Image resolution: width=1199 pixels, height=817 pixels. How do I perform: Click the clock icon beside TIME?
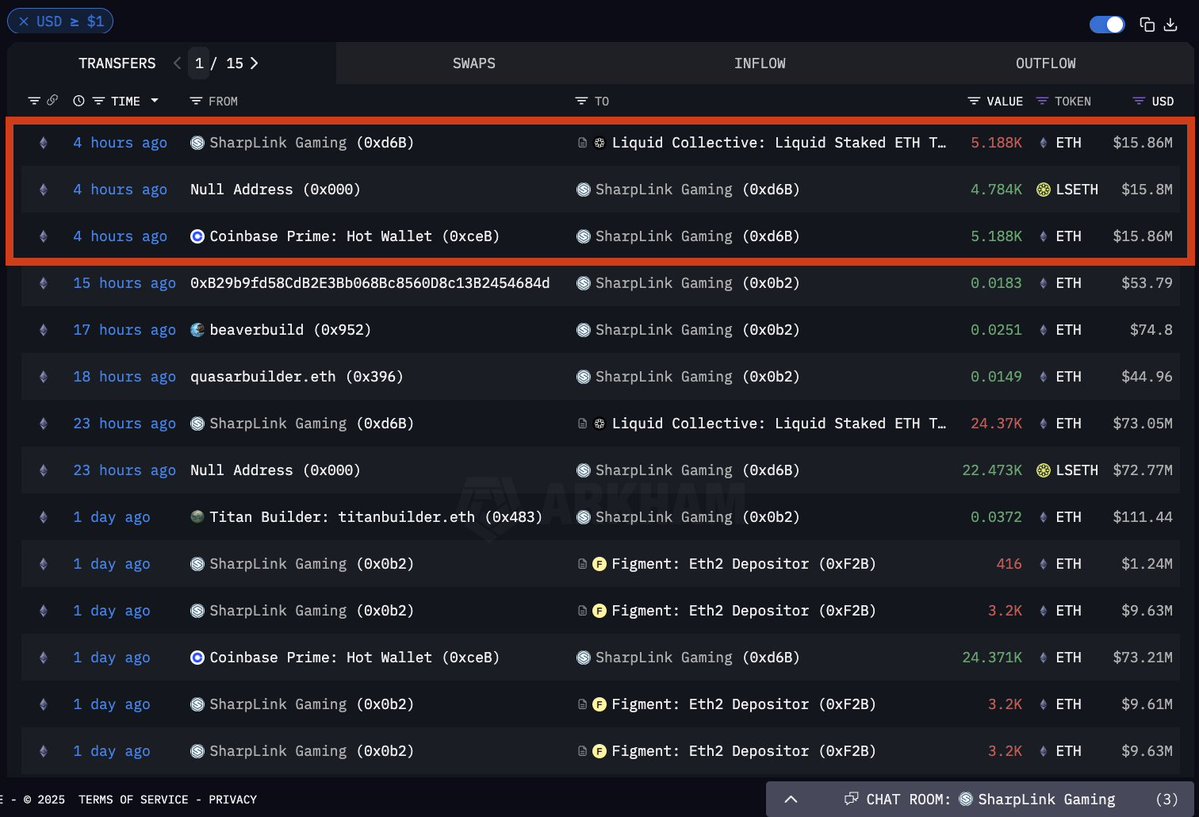tap(79, 101)
